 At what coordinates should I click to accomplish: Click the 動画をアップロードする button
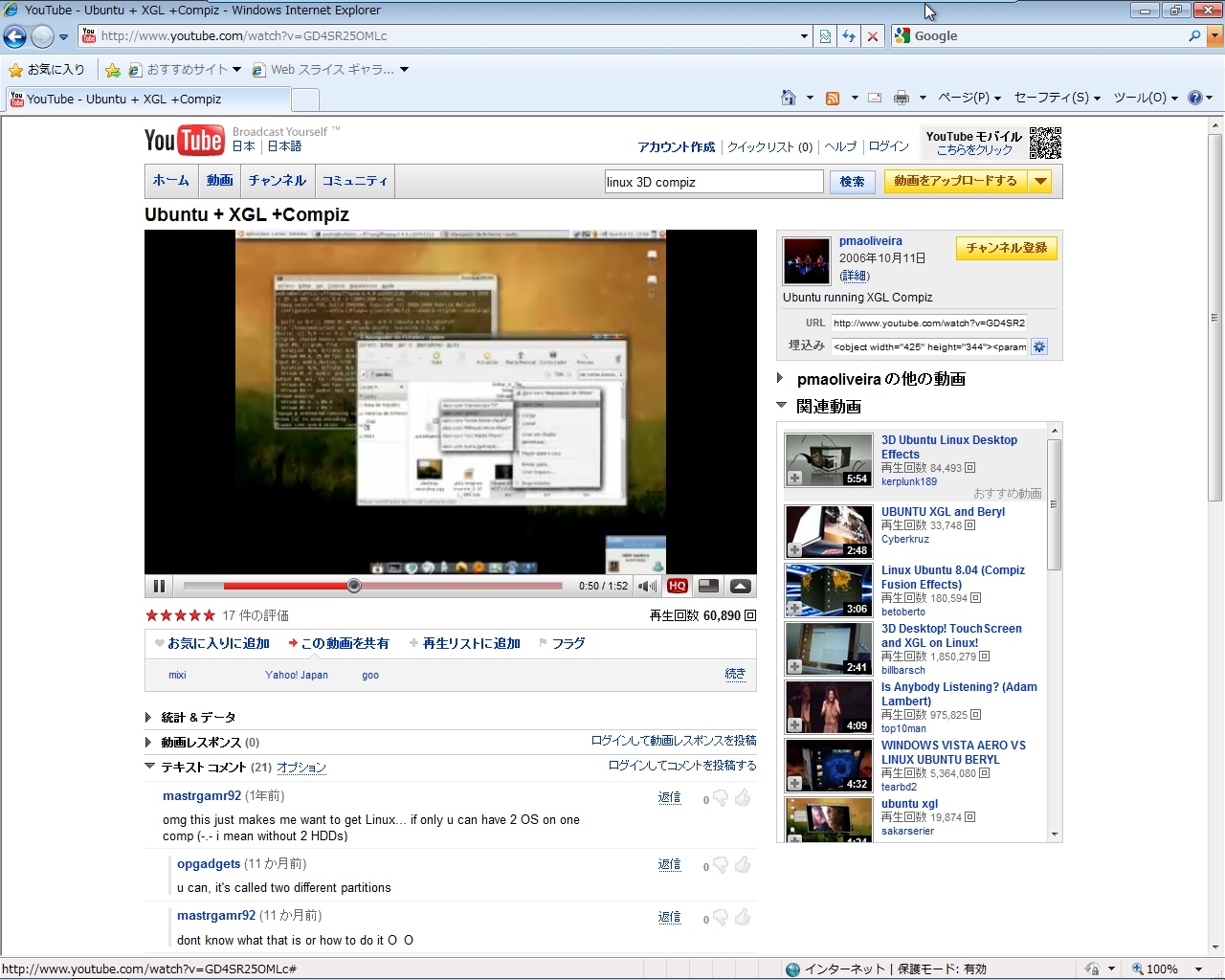coord(955,181)
